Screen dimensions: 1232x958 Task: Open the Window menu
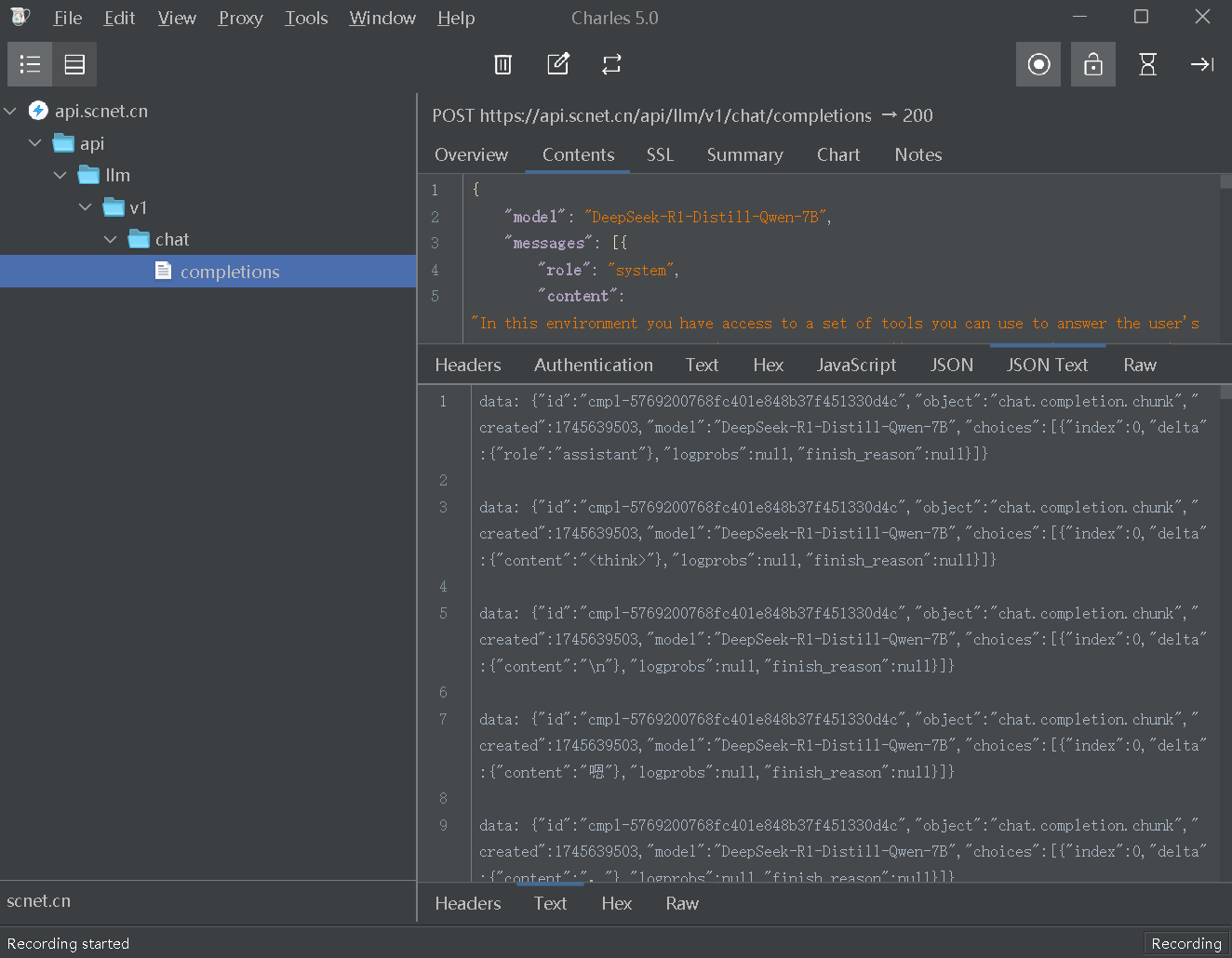point(382,18)
